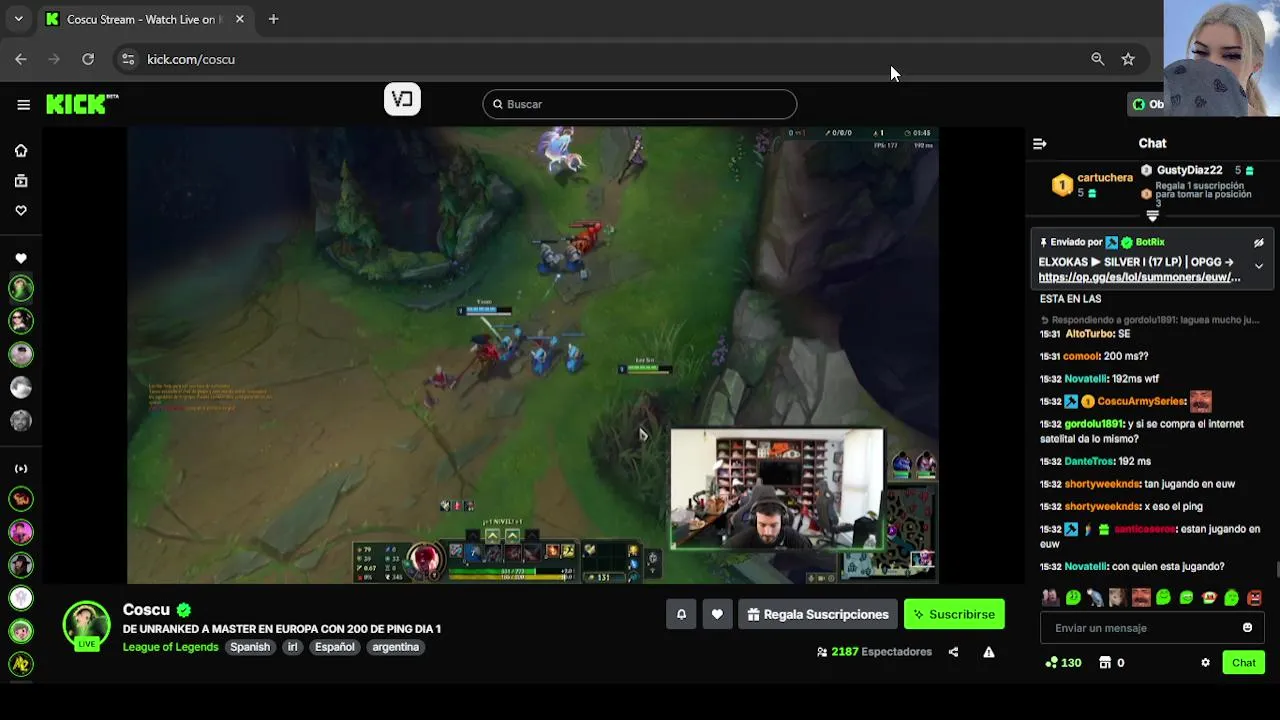This screenshot has width=1280, height=720.
Task: Open DanteTros chat username
Action: pos(1089,462)
